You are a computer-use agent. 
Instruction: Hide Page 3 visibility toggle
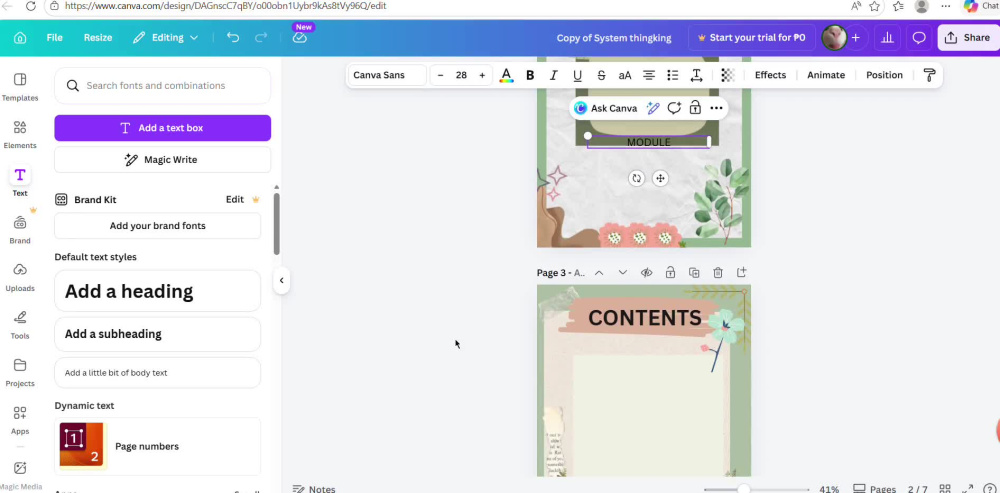[x=646, y=273]
